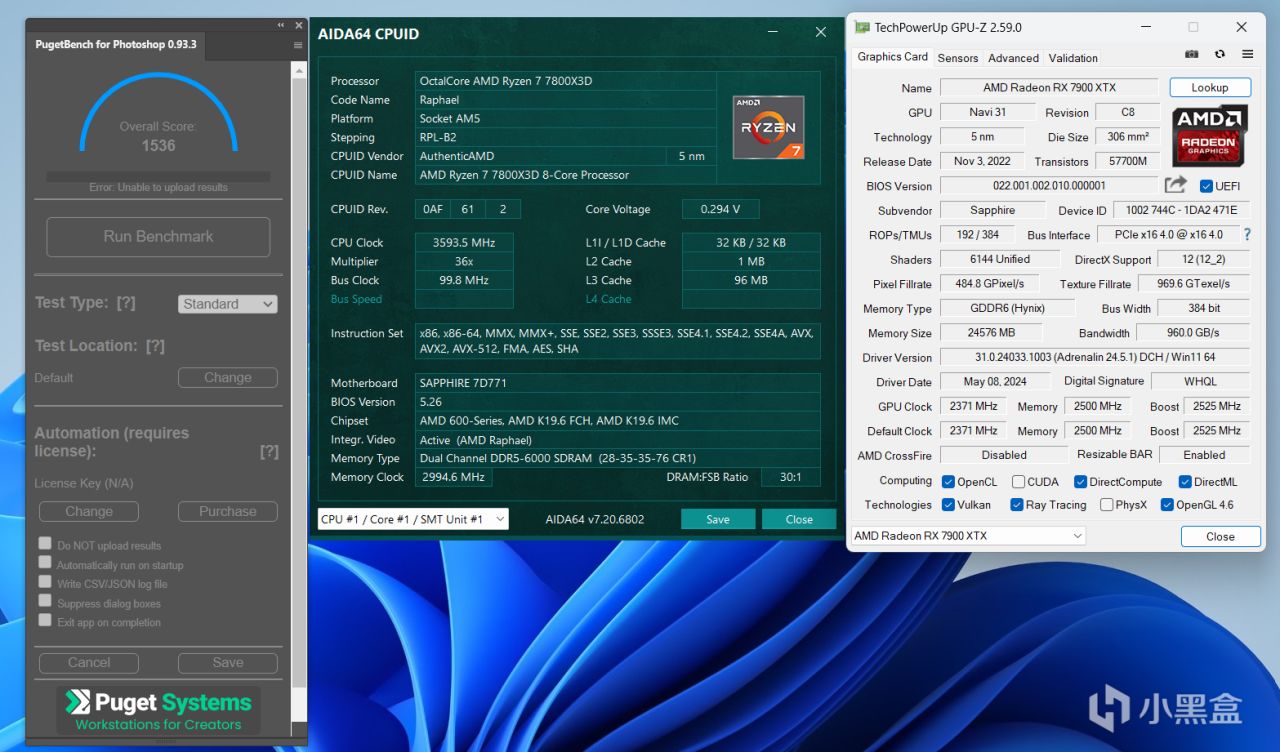Enable 'Write CSV/JSON log file' checkbox
Screen dimensions: 1280x752
[45, 581]
